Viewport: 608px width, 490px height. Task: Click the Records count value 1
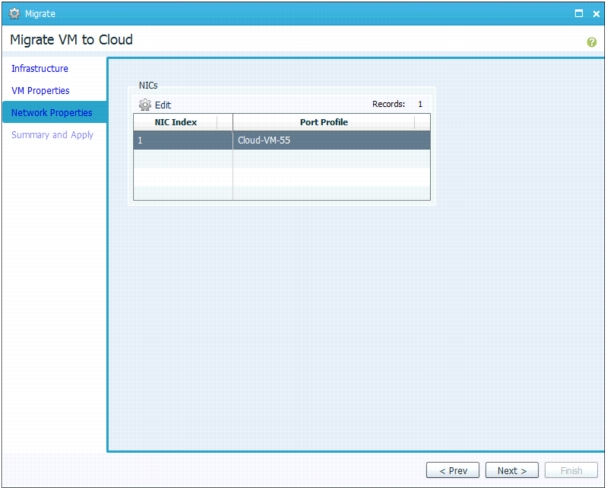click(420, 104)
